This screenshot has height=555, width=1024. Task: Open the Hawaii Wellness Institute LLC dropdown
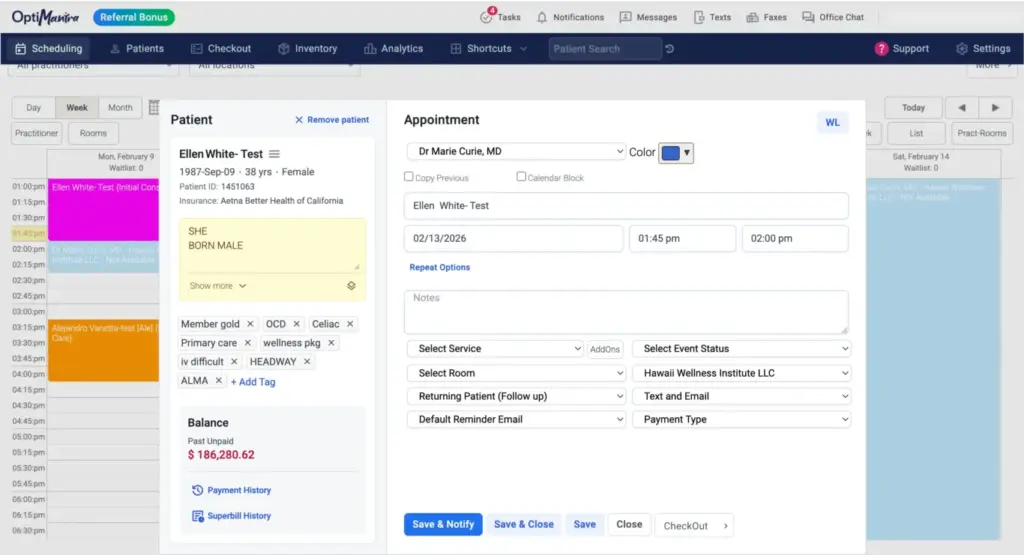coord(741,373)
